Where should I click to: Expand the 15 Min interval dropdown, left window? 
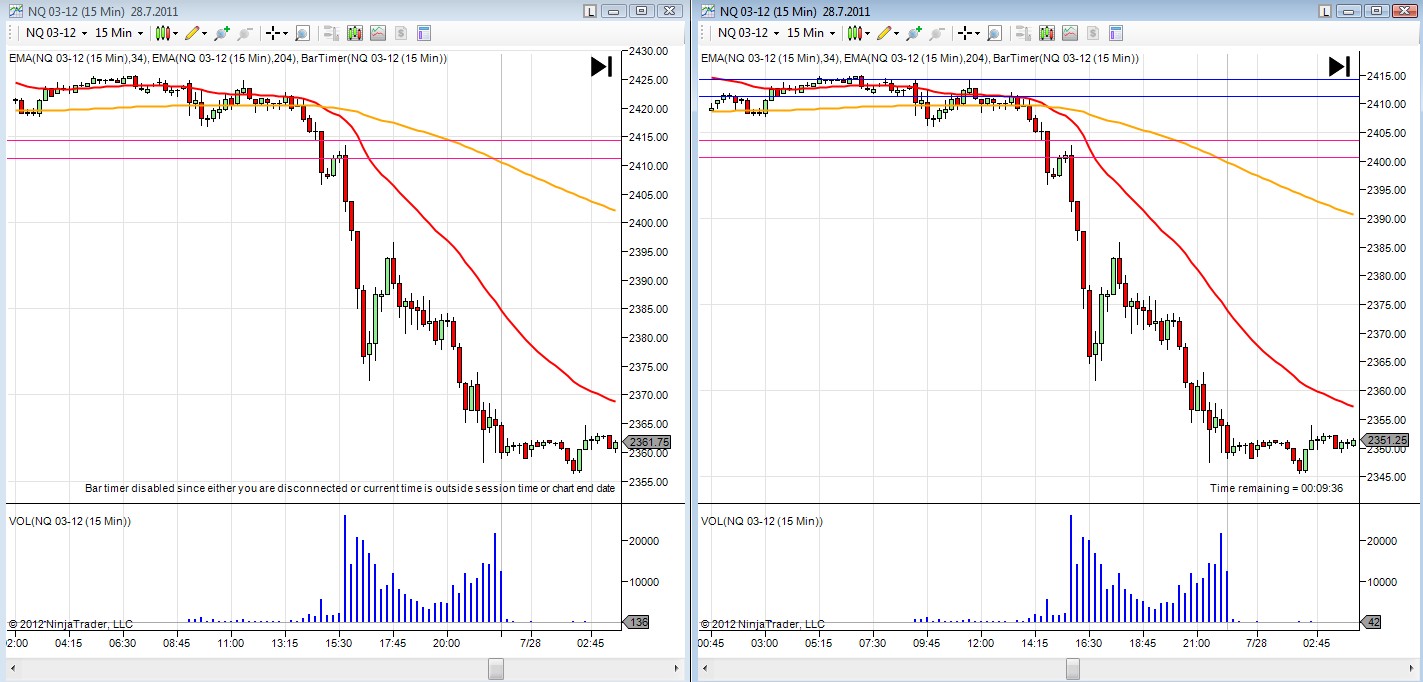(140, 33)
